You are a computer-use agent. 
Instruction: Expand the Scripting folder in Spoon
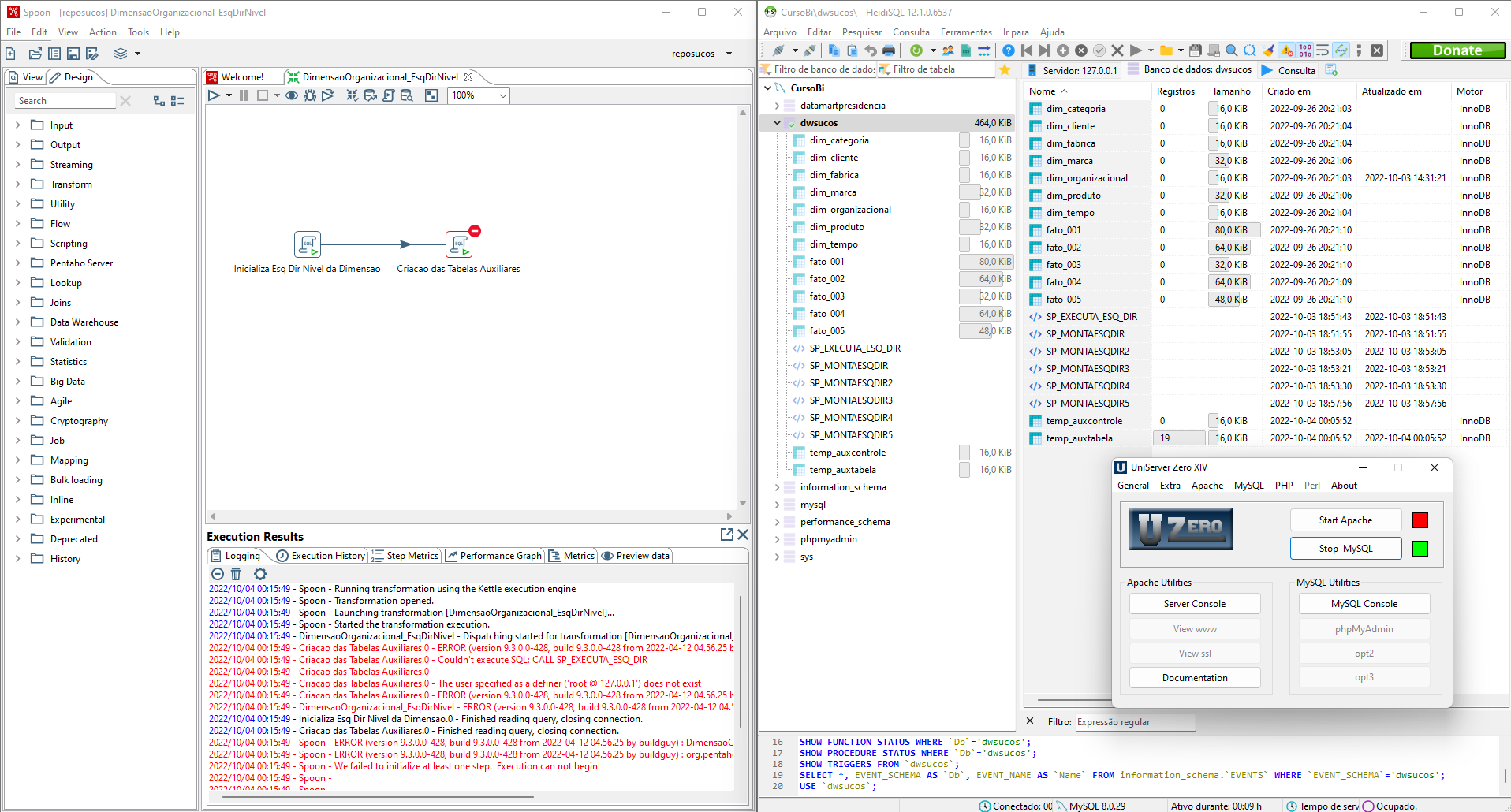click(x=17, y=243)
